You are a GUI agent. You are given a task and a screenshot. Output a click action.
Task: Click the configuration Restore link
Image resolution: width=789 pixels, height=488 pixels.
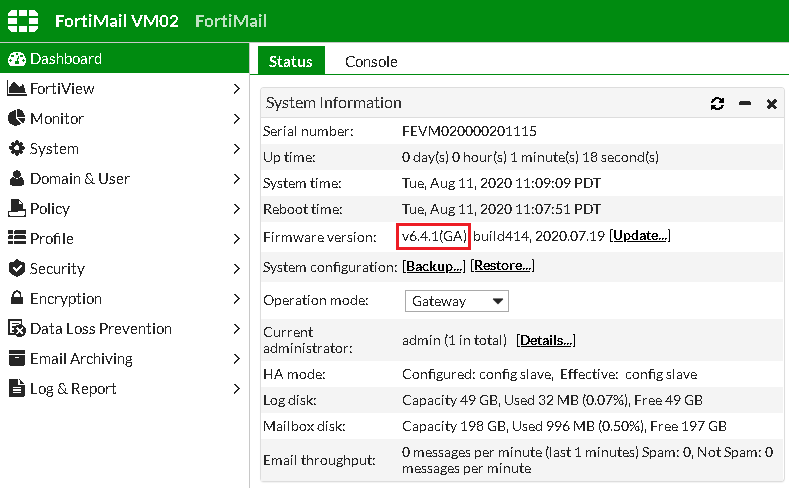click(502, 265)
